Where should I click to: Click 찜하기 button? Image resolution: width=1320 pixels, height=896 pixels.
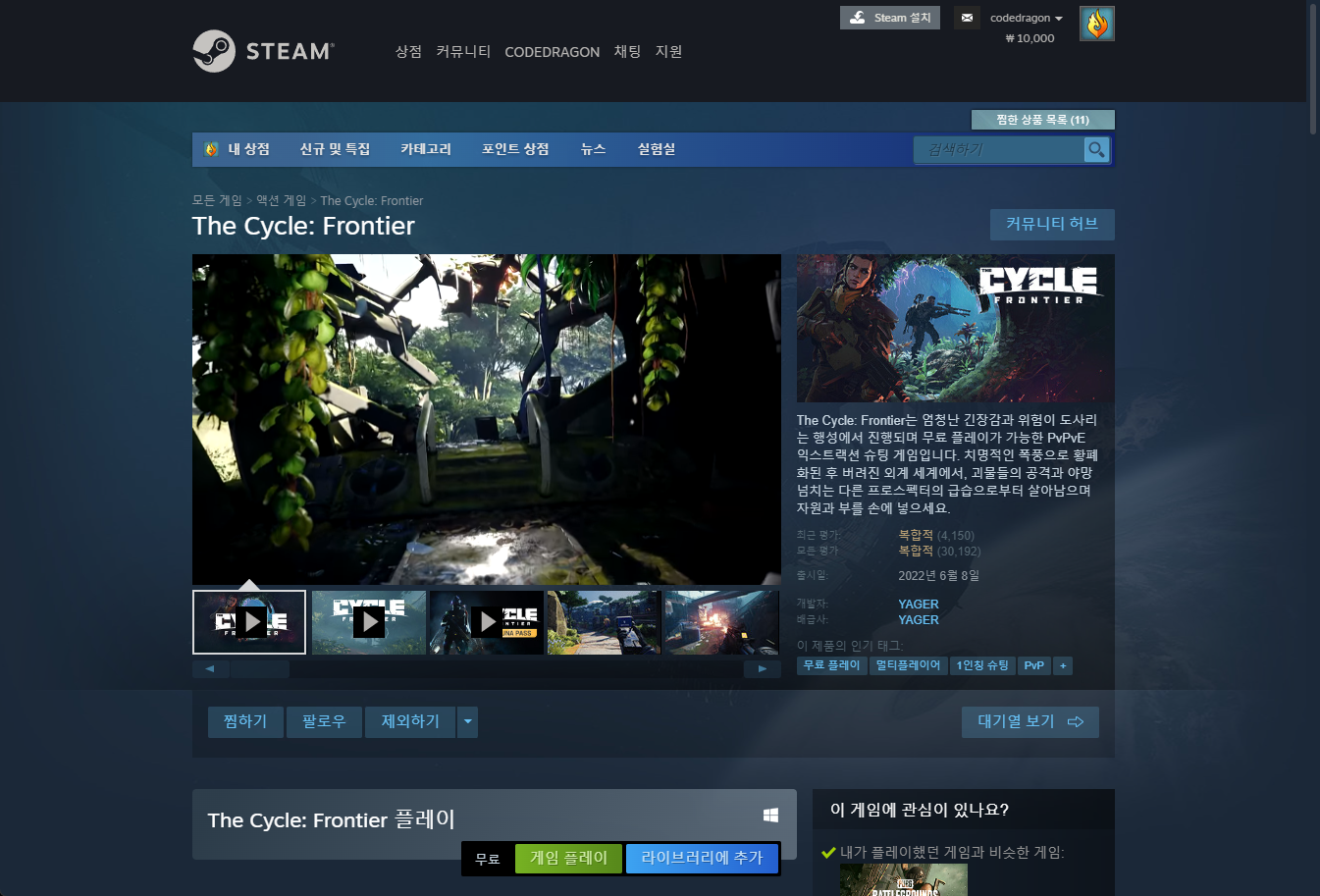coord(245,722)
